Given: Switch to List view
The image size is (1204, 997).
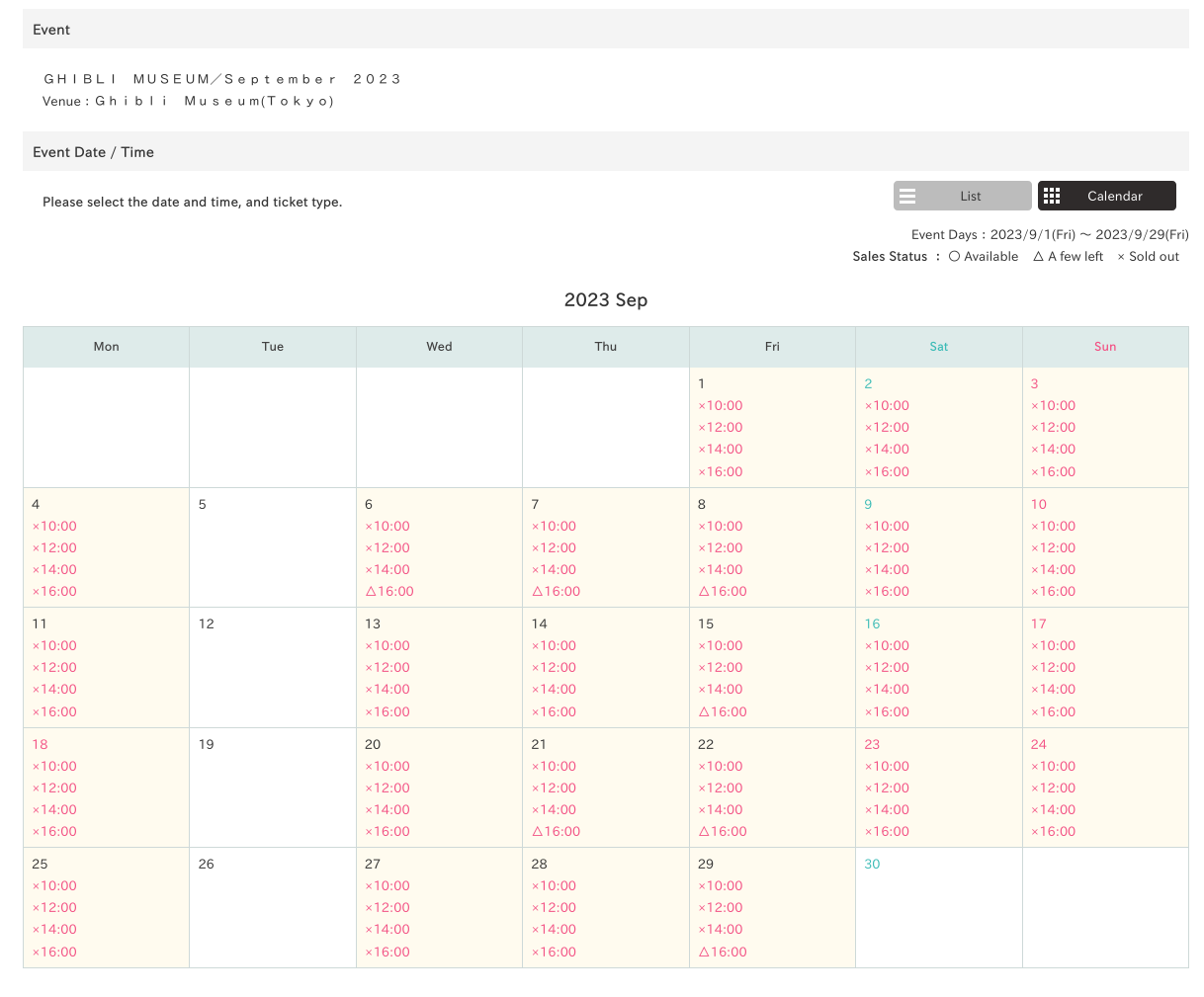Looking at the screenshot, I should 963,196.
